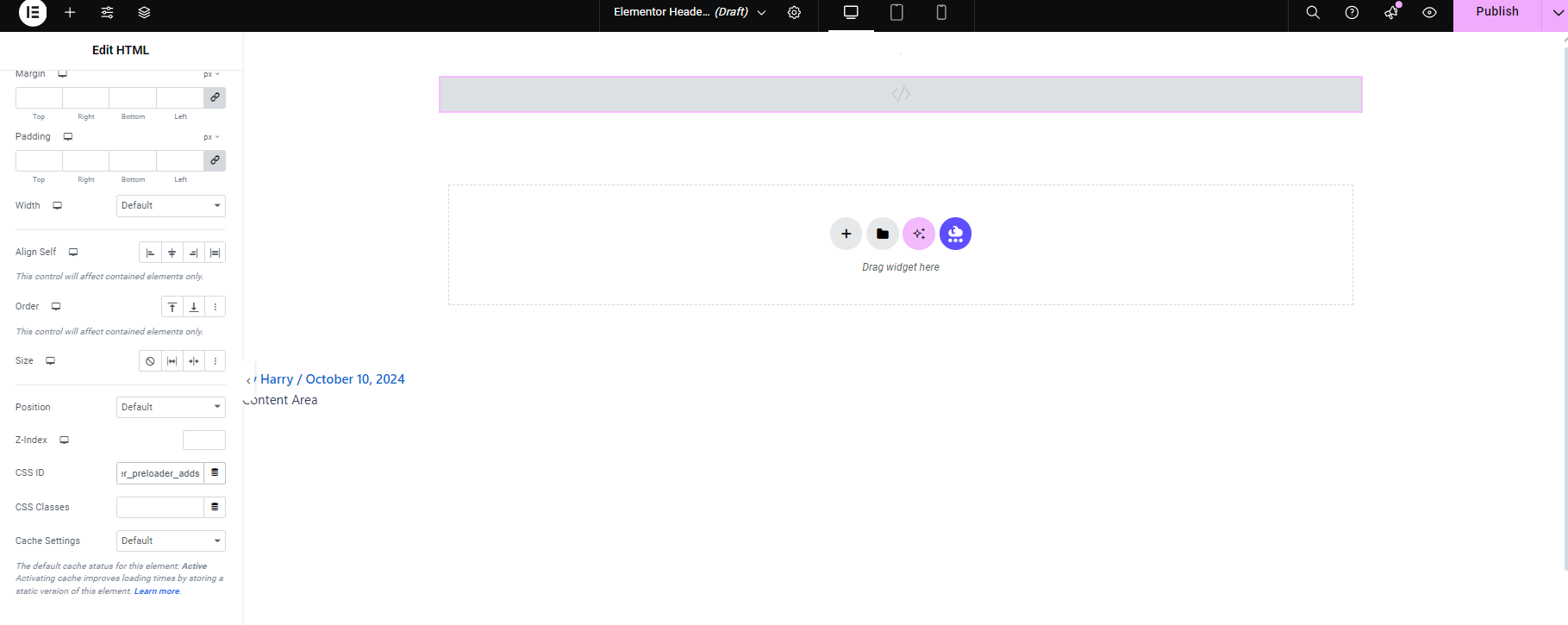Toggle preview with the eye icon
The height and width of the screenshot is (625, 1568).
click(x=1429, y=13)
